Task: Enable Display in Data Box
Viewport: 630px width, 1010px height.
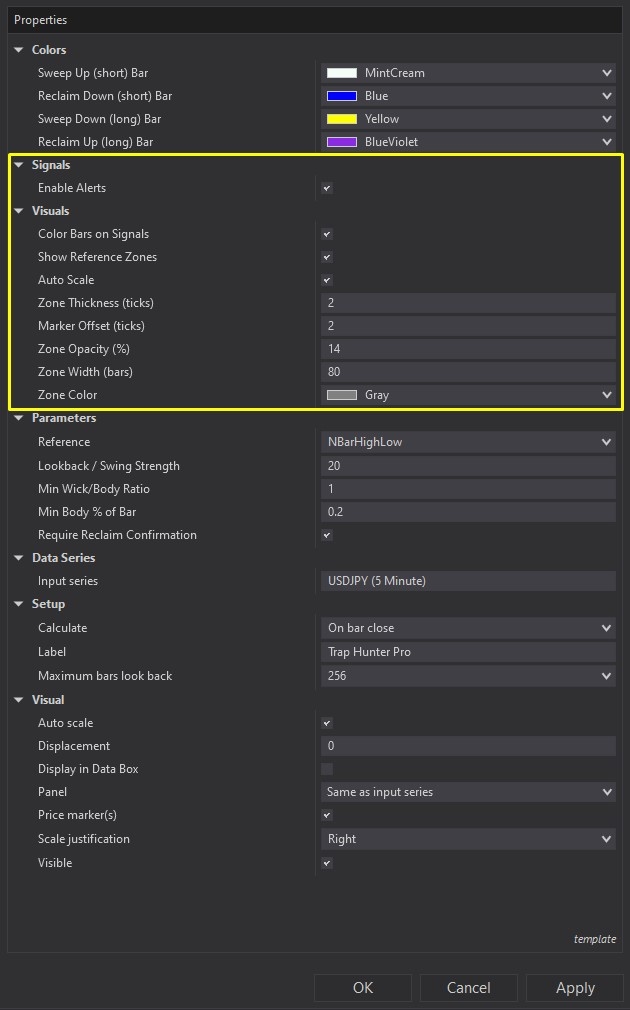Action: 326,768
